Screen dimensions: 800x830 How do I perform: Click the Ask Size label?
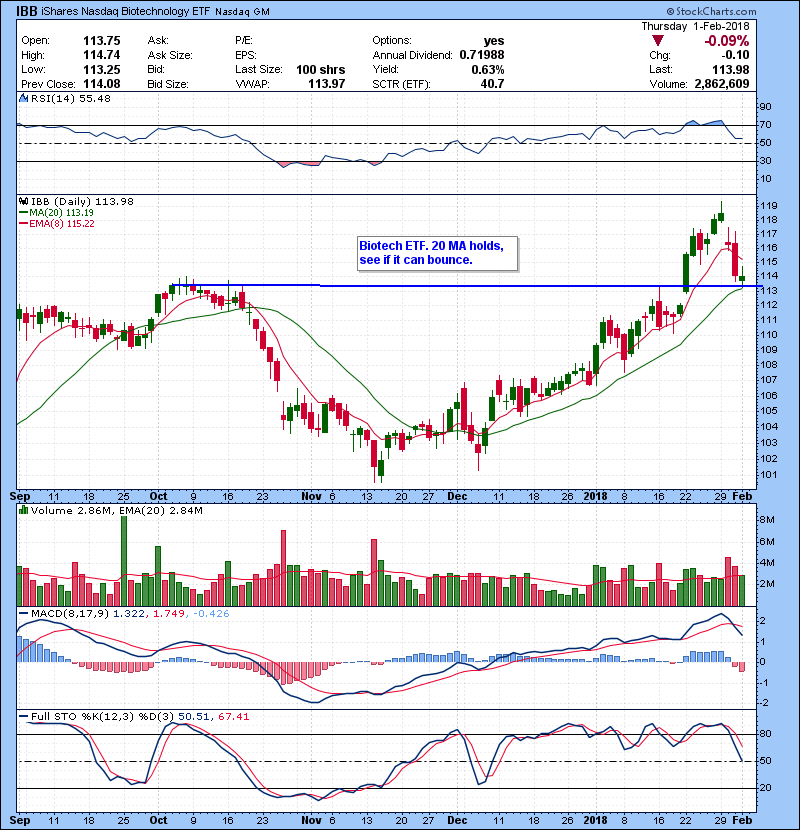(x=170, y=55)
